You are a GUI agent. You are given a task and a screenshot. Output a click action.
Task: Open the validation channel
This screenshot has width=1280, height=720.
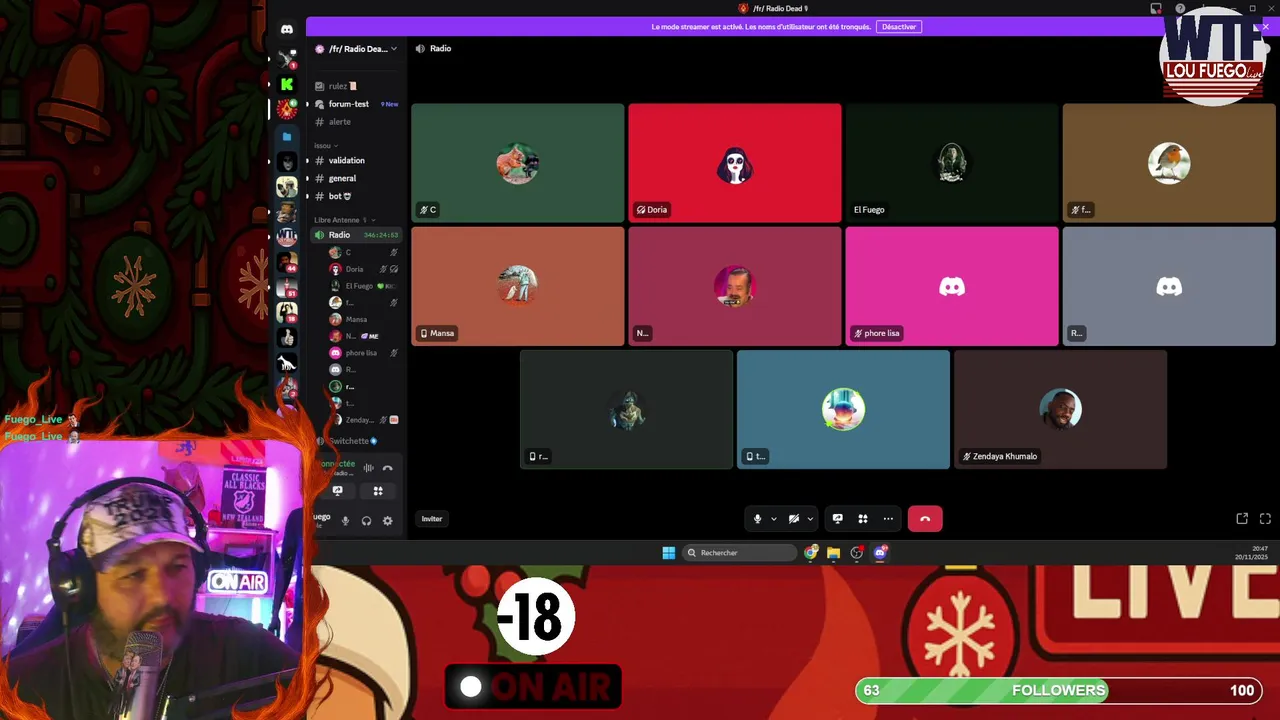click(x=355, y=160)
